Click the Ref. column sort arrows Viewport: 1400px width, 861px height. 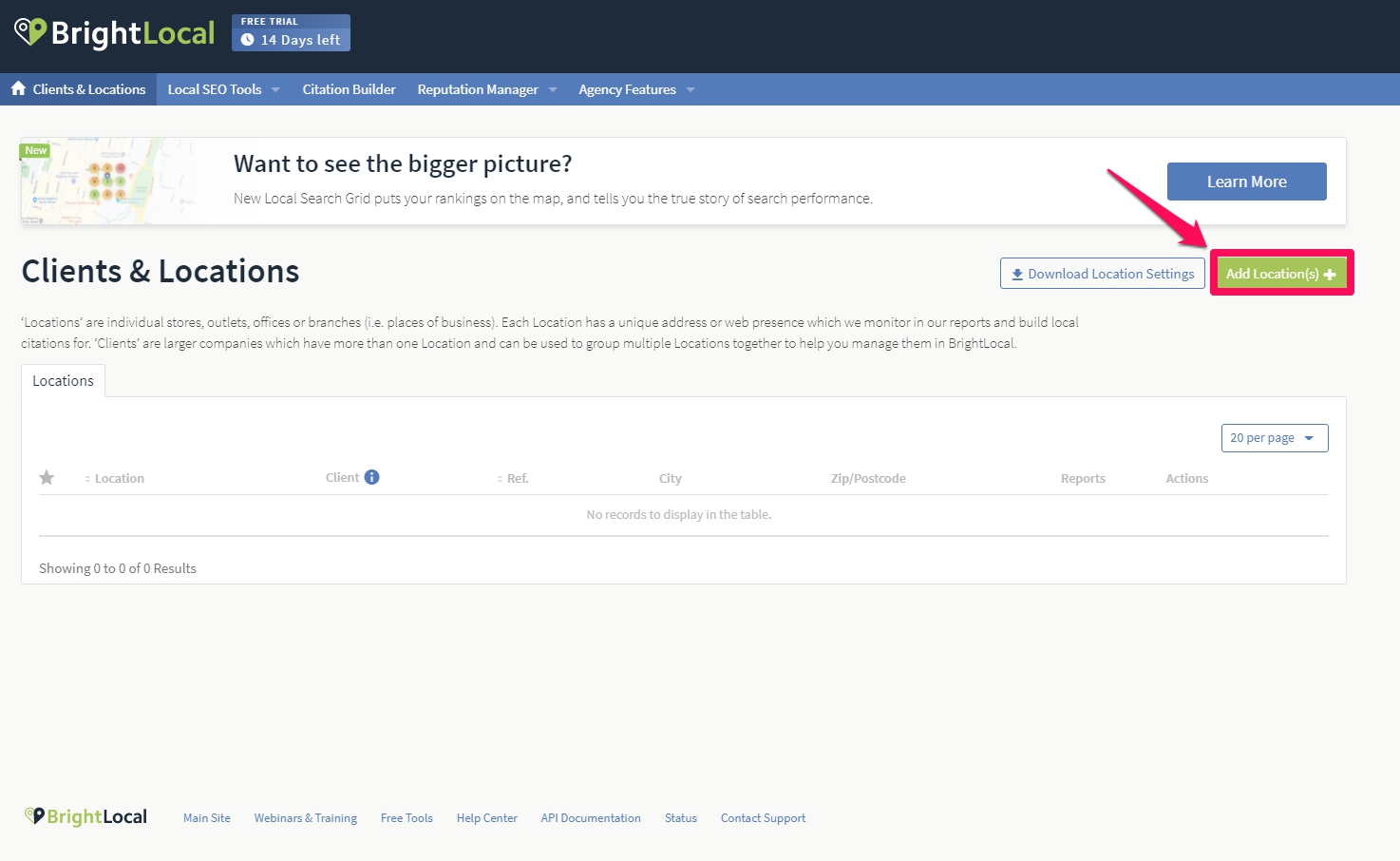click(500, 479)
